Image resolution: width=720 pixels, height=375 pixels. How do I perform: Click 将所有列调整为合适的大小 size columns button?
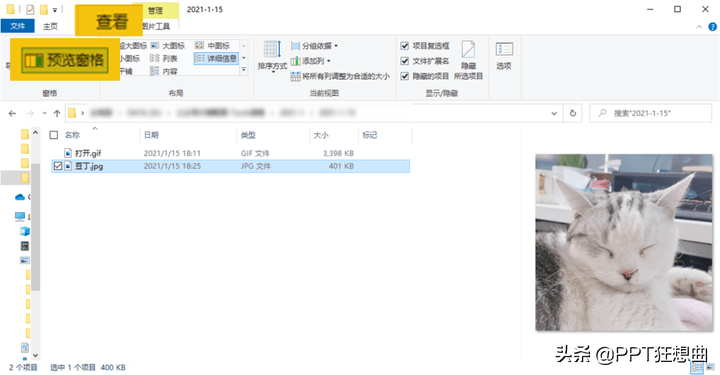[340, 76]
